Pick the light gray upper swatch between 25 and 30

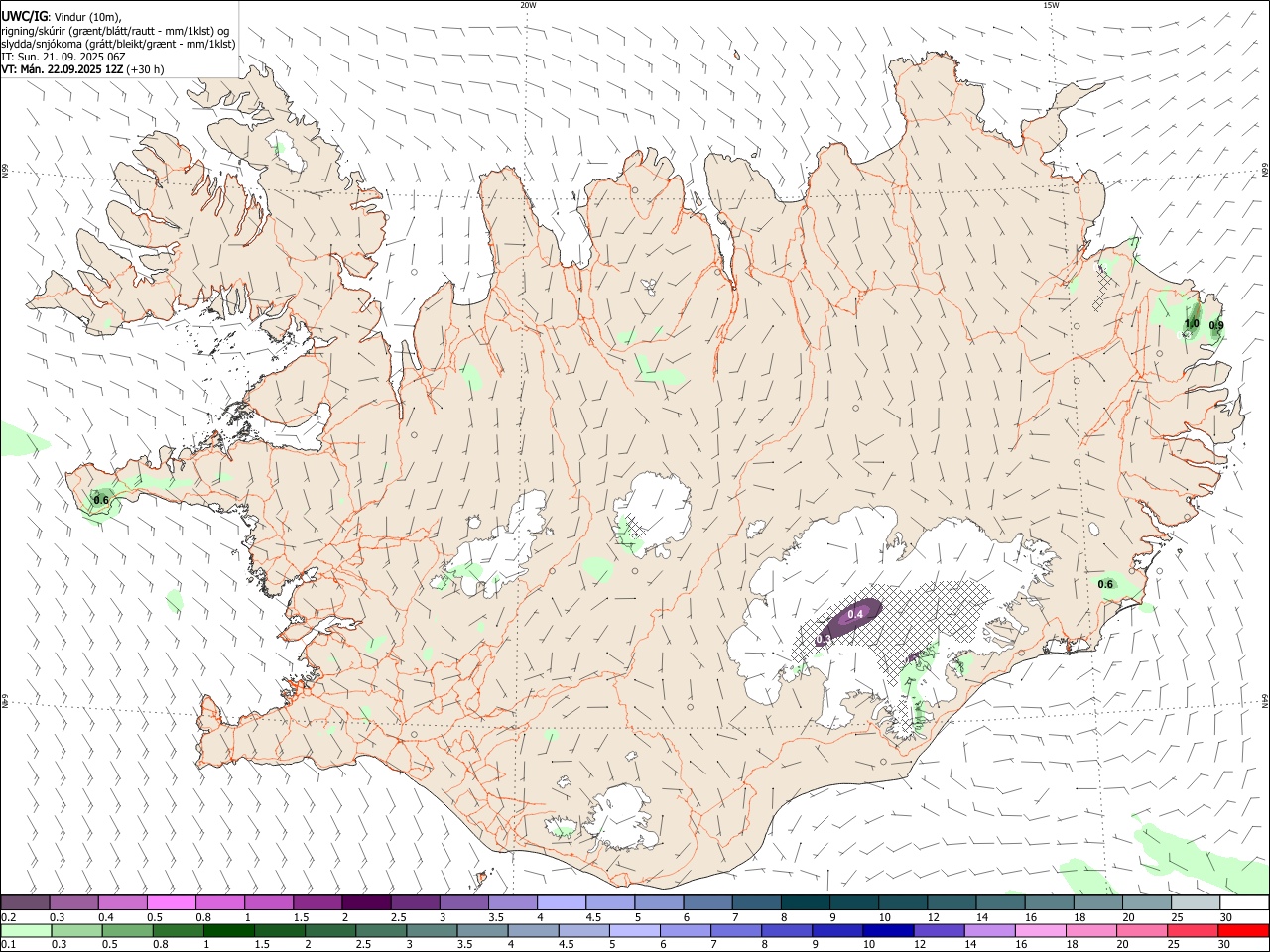(x=1195, y=903)
